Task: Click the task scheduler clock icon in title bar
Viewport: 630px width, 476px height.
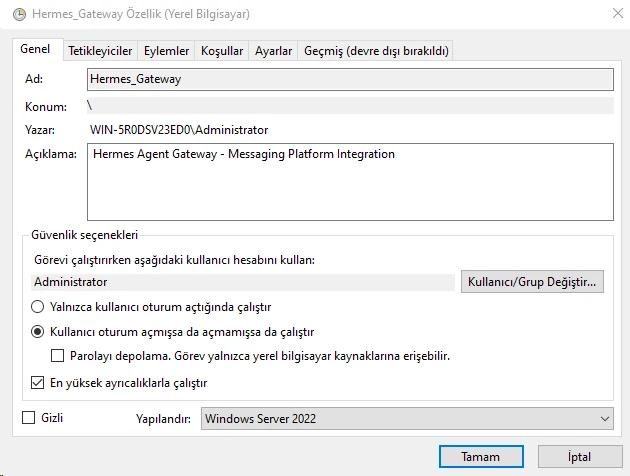Action: point(19,14)
